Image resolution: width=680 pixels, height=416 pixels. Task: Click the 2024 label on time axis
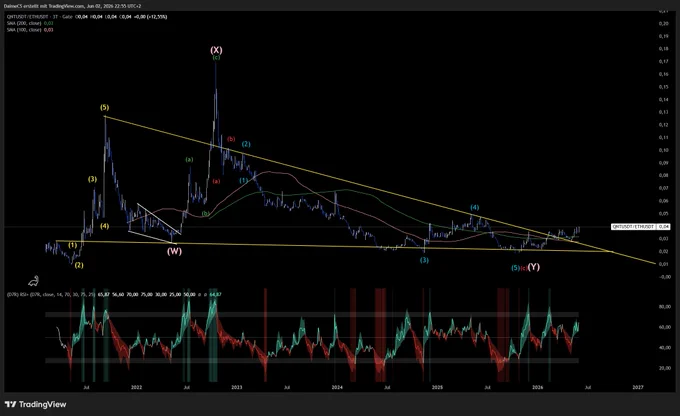pos(337,387)
